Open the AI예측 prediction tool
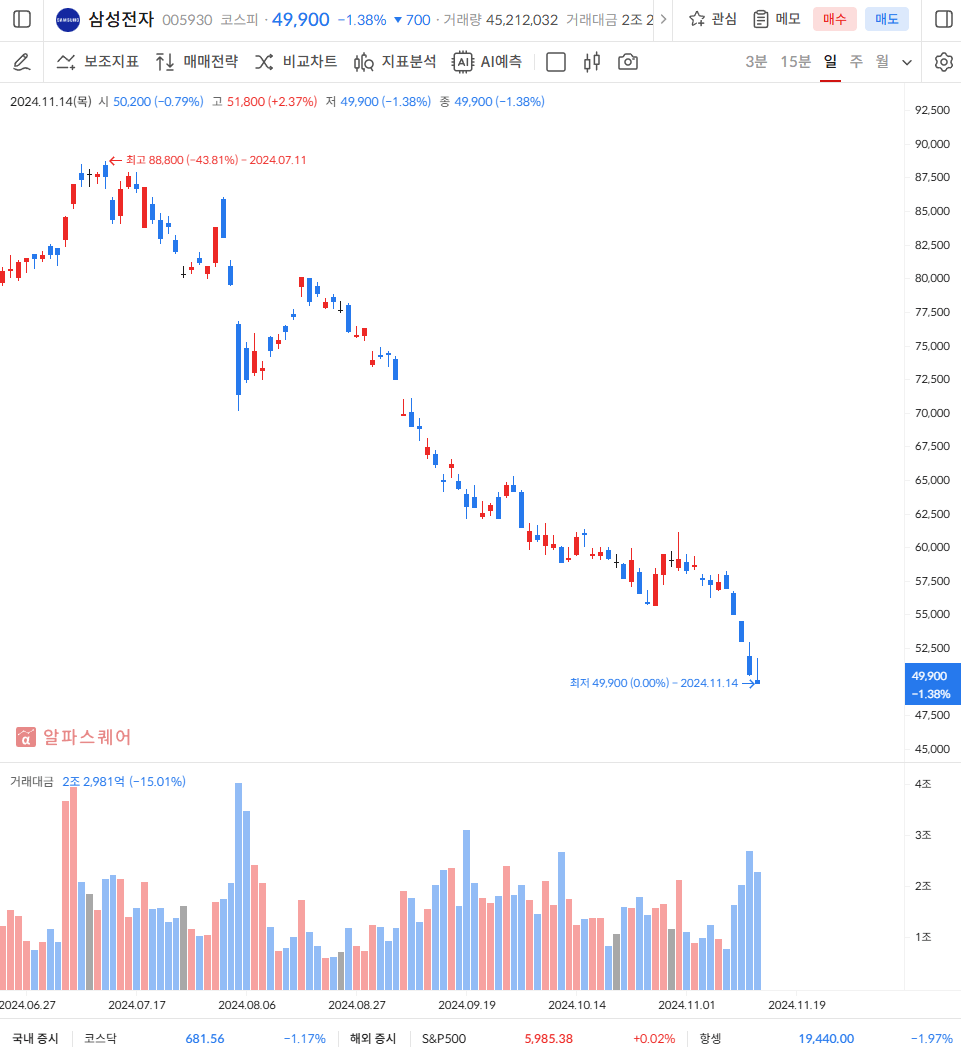This screenshot has height=1054, width=961. [487, 62]
